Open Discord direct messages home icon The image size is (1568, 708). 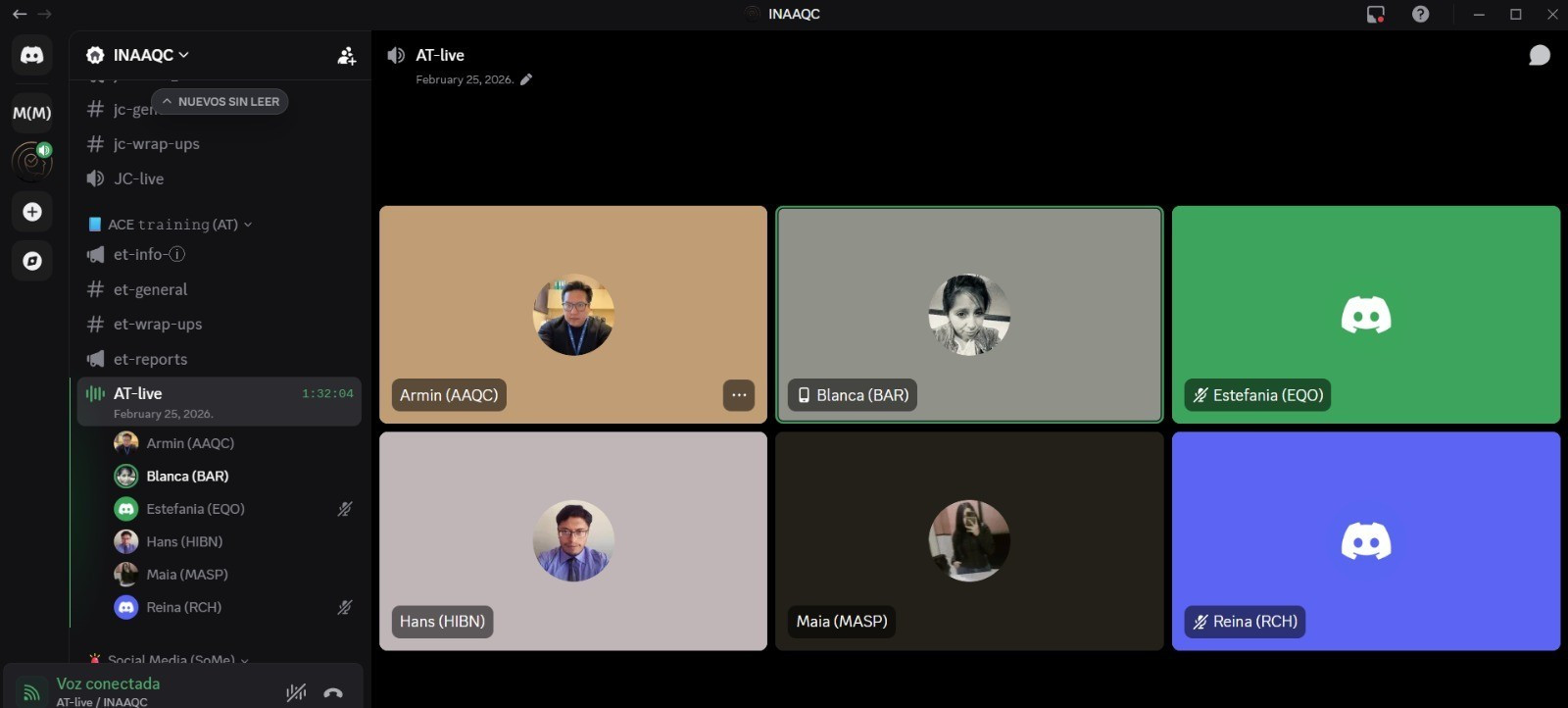click(32, 55)
